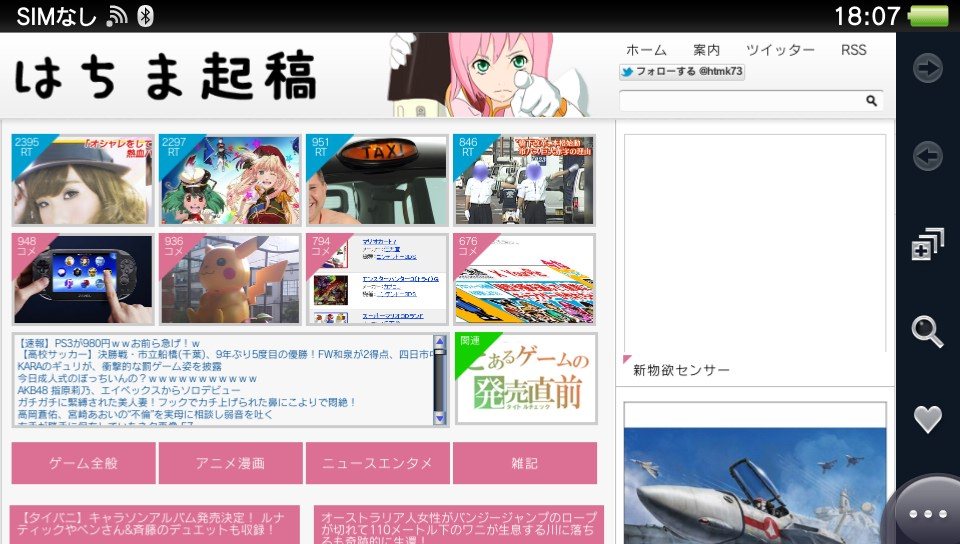Image resolution: width=960 pixels, height=544 pixels.
Task: Open the 案内 navigation link
Action: [706, 50]
